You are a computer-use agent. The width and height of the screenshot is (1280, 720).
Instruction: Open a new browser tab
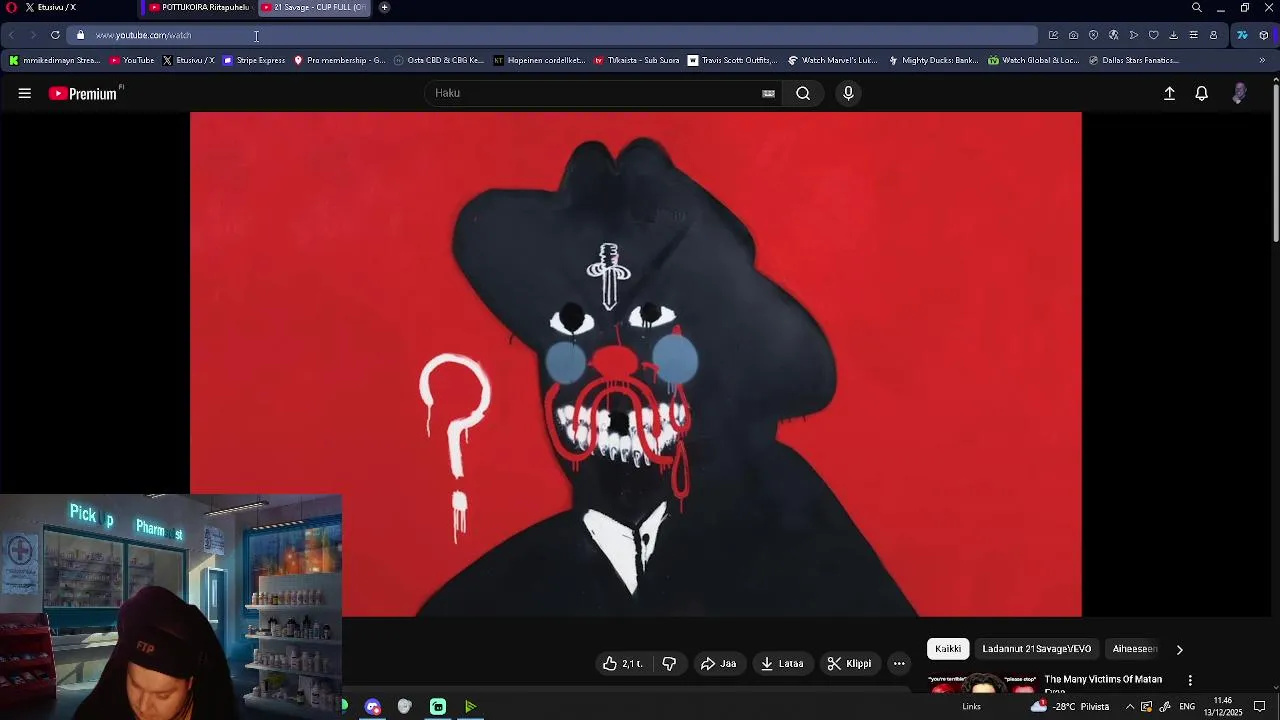coord(384,7)
